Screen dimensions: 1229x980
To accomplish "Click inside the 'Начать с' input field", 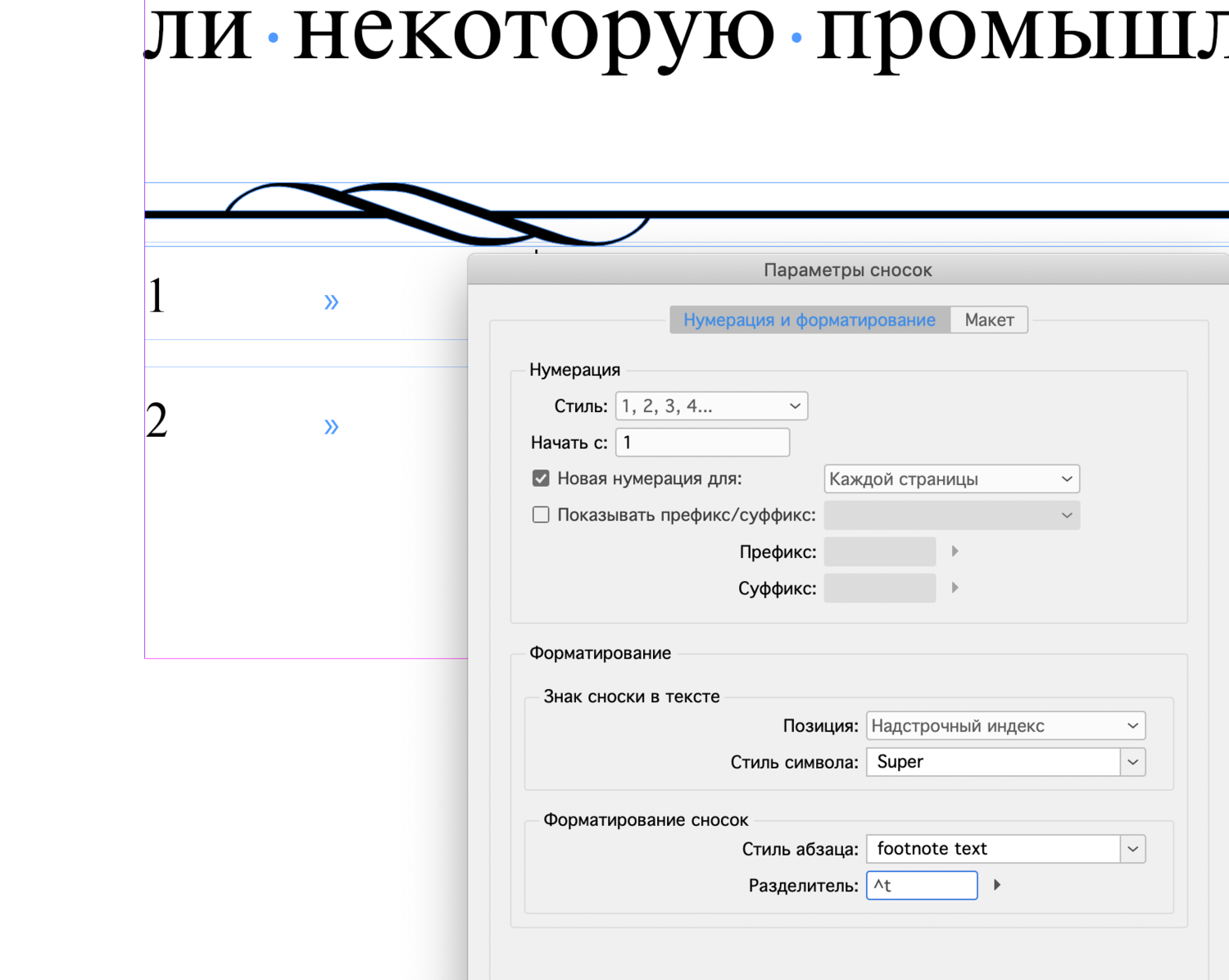I will point(701,442).
